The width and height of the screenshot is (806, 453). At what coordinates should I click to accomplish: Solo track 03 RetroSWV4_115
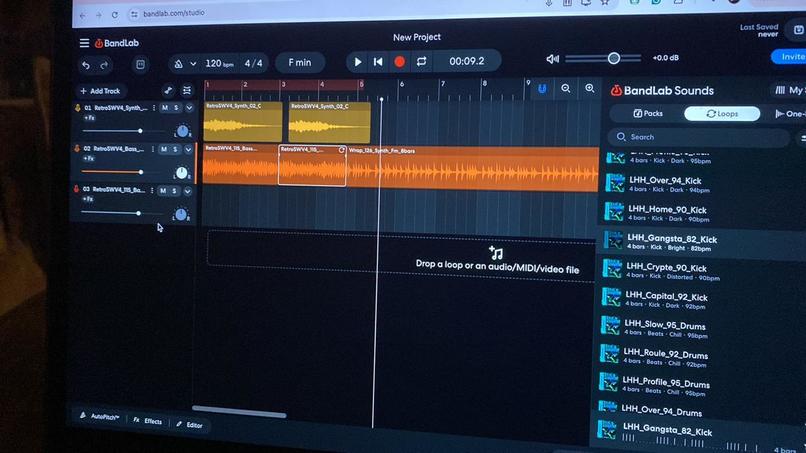[x=174, y=191]
